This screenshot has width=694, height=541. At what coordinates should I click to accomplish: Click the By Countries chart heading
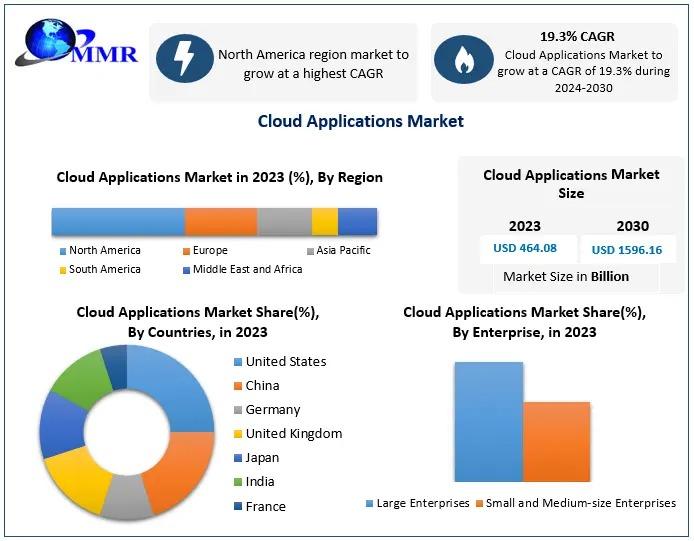198,322
